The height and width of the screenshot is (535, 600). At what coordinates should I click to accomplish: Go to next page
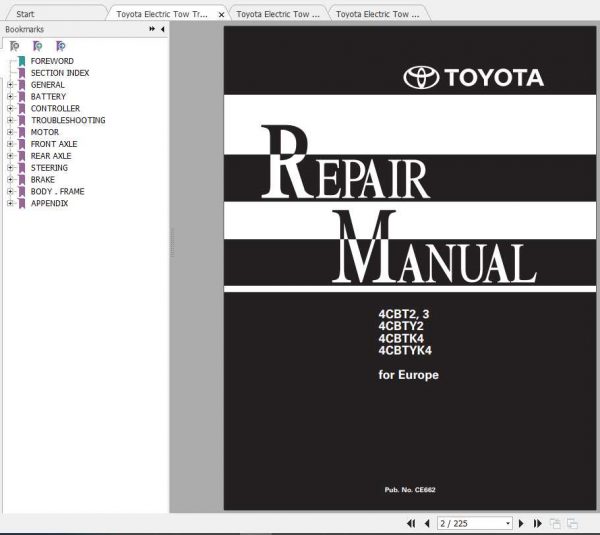click(x=521, y=523)
